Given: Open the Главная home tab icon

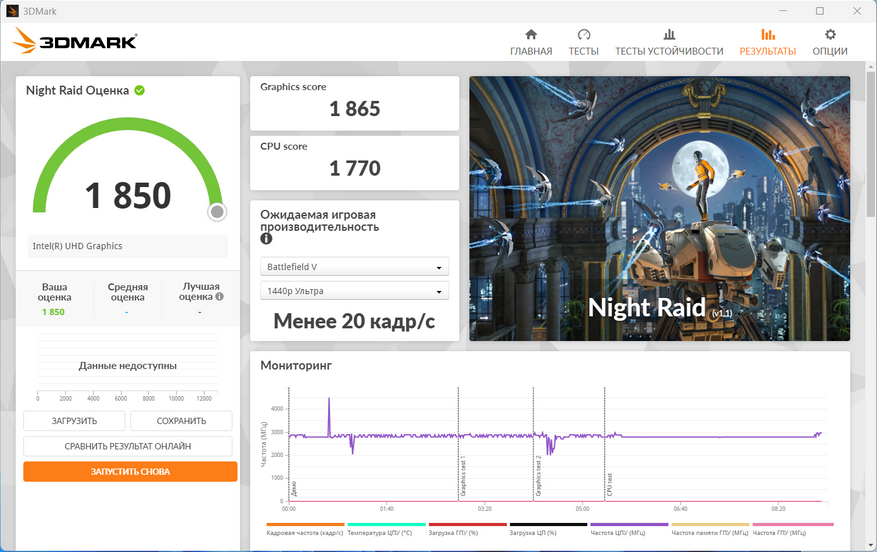Looking at the screenshot, I should click(x=530, y=34).
